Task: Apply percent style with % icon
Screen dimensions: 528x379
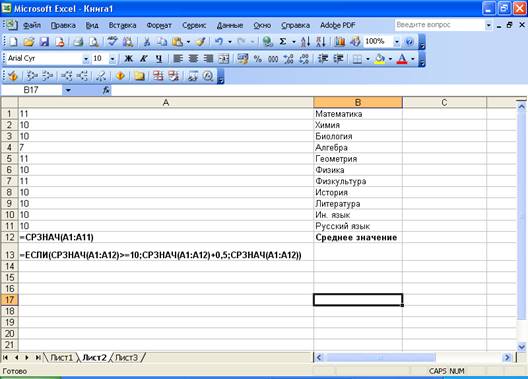Action: 258,59
